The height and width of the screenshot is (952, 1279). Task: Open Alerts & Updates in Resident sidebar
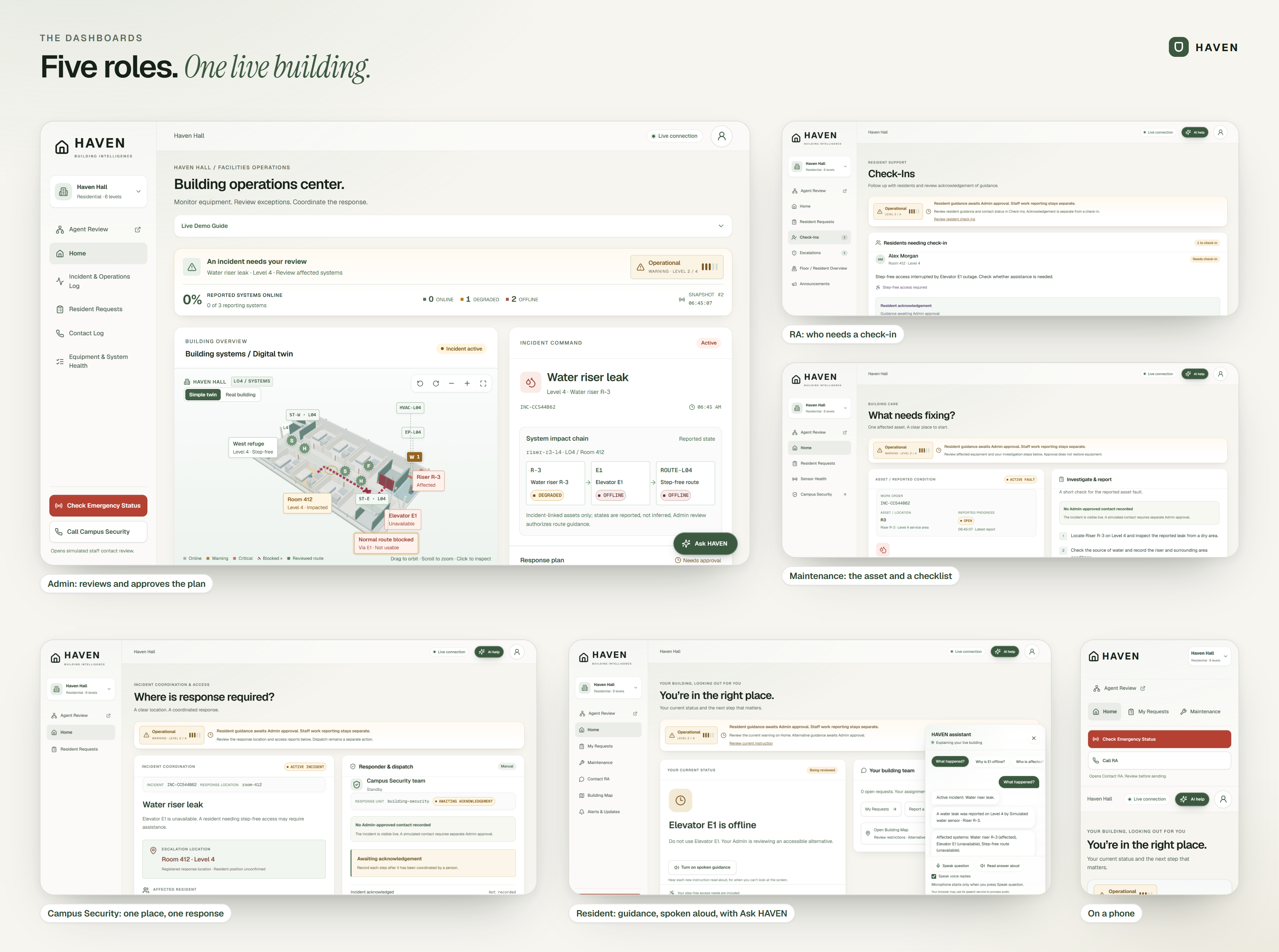(x=608, y=812)
